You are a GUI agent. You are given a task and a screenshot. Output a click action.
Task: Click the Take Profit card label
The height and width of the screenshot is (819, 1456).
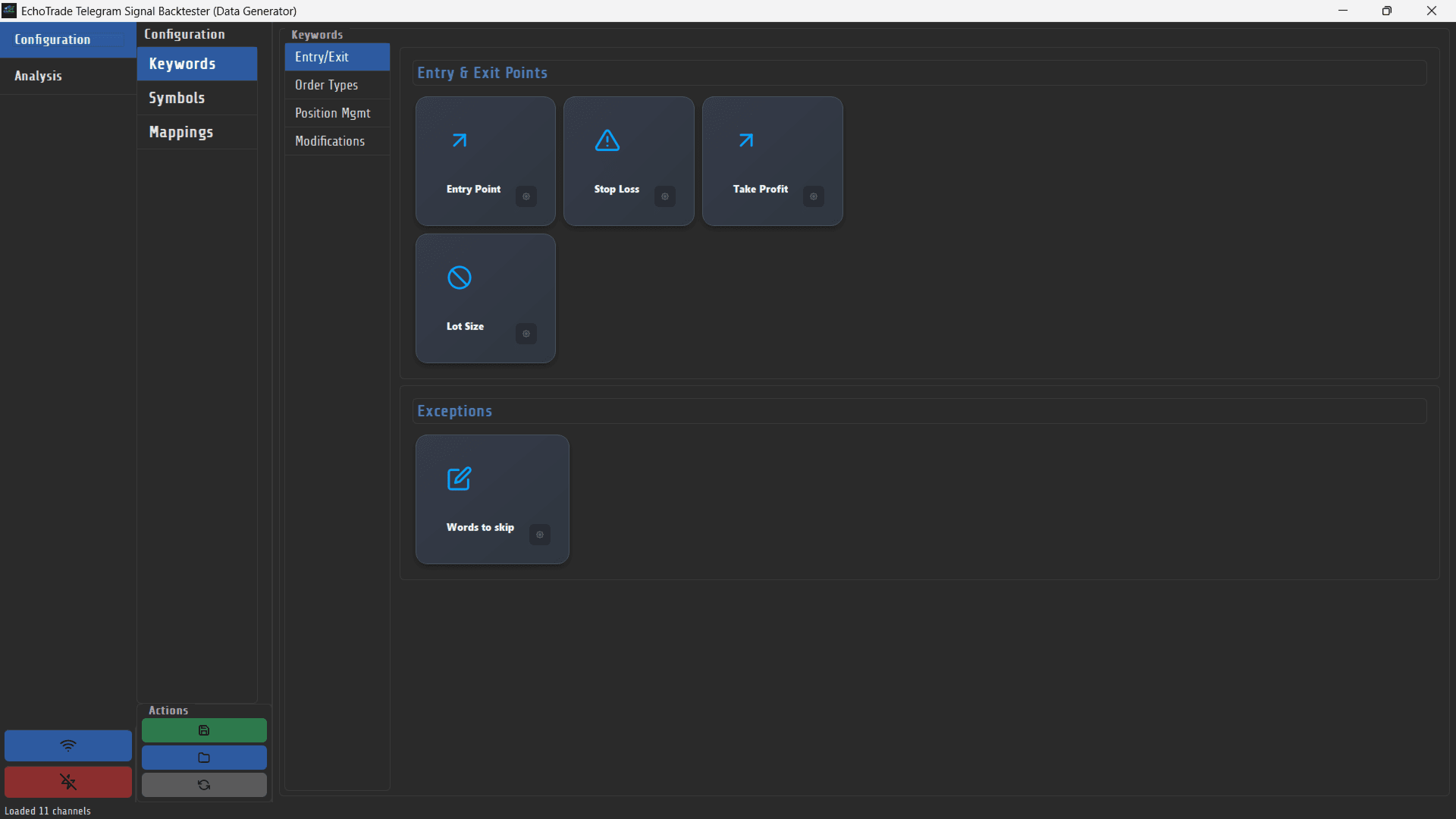coord(761,189)
